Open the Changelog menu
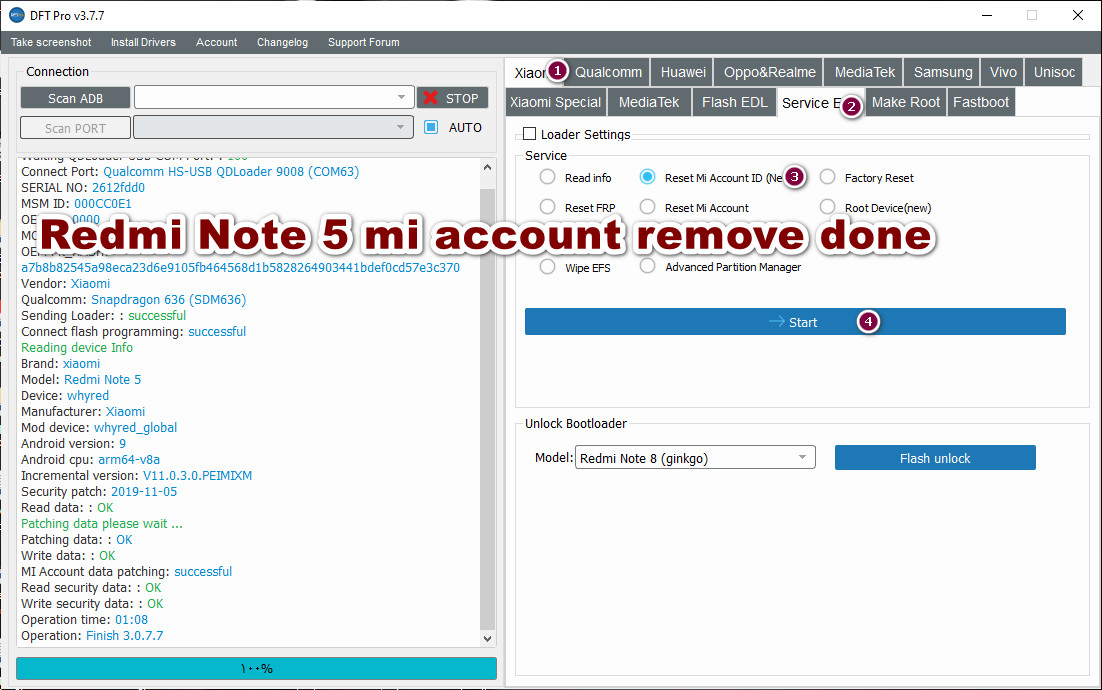 pos(283,42)
